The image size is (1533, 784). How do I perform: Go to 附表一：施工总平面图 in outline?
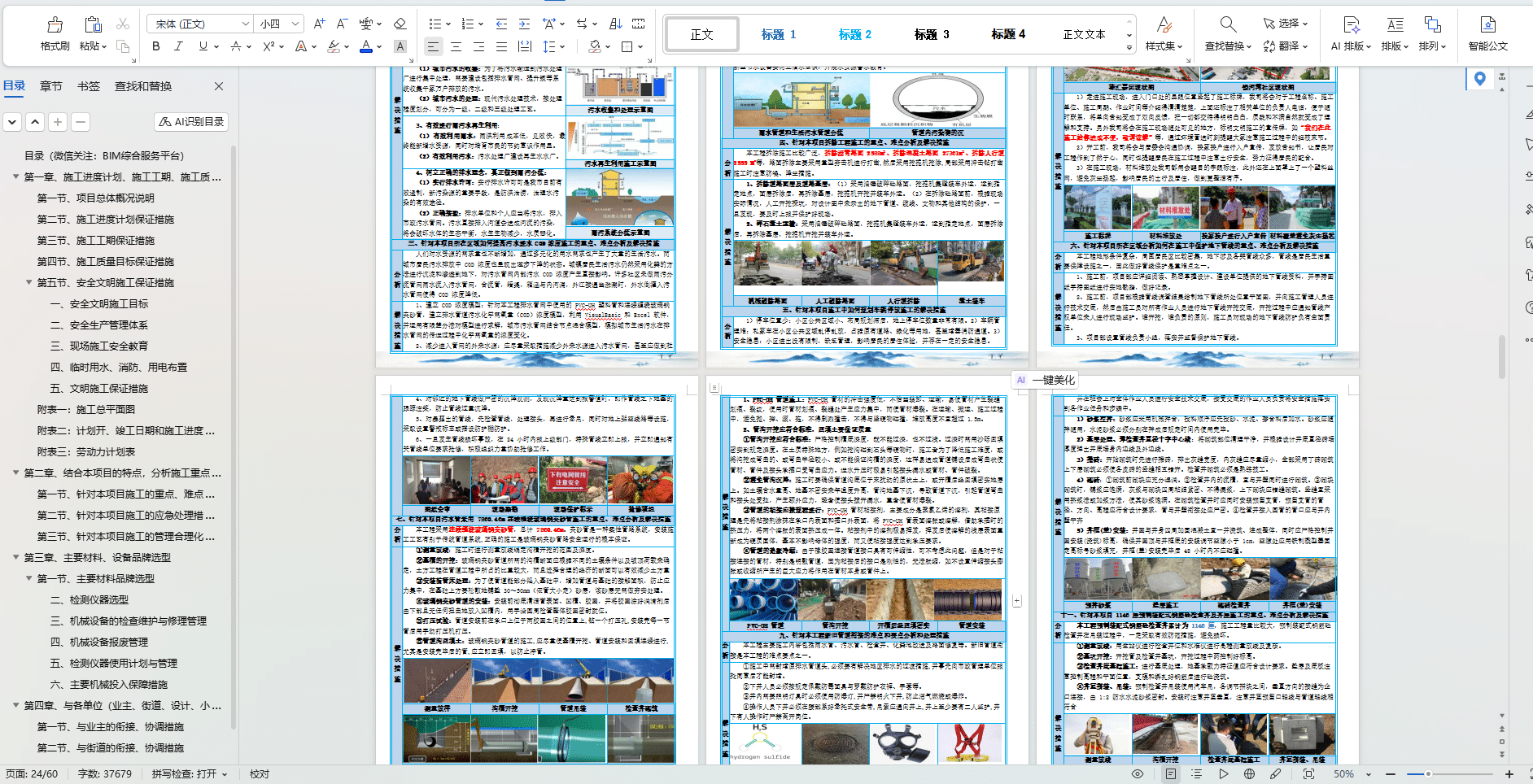pos(86,410)
